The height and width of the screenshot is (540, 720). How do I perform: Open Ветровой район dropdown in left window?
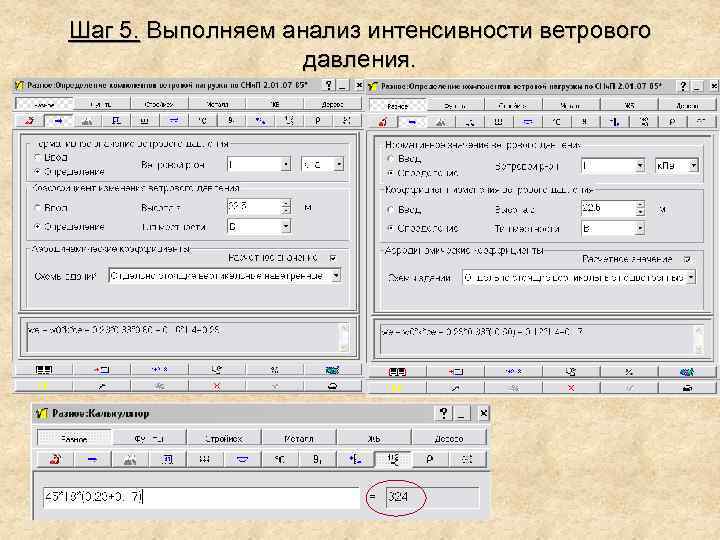coord(286,164)
